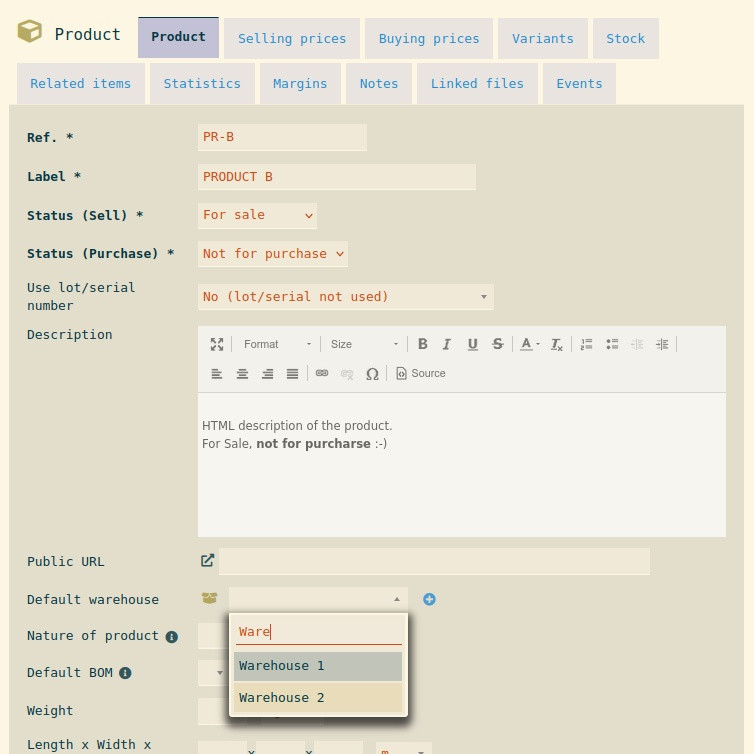Click the Product cube icon
This screenshot has width=754, height=754.
(30, 31)
